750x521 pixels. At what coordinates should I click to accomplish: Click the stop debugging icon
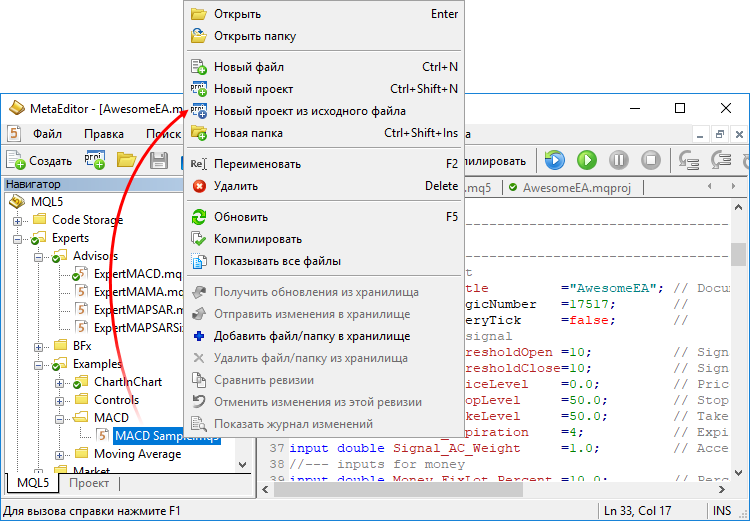pos(651,160)
